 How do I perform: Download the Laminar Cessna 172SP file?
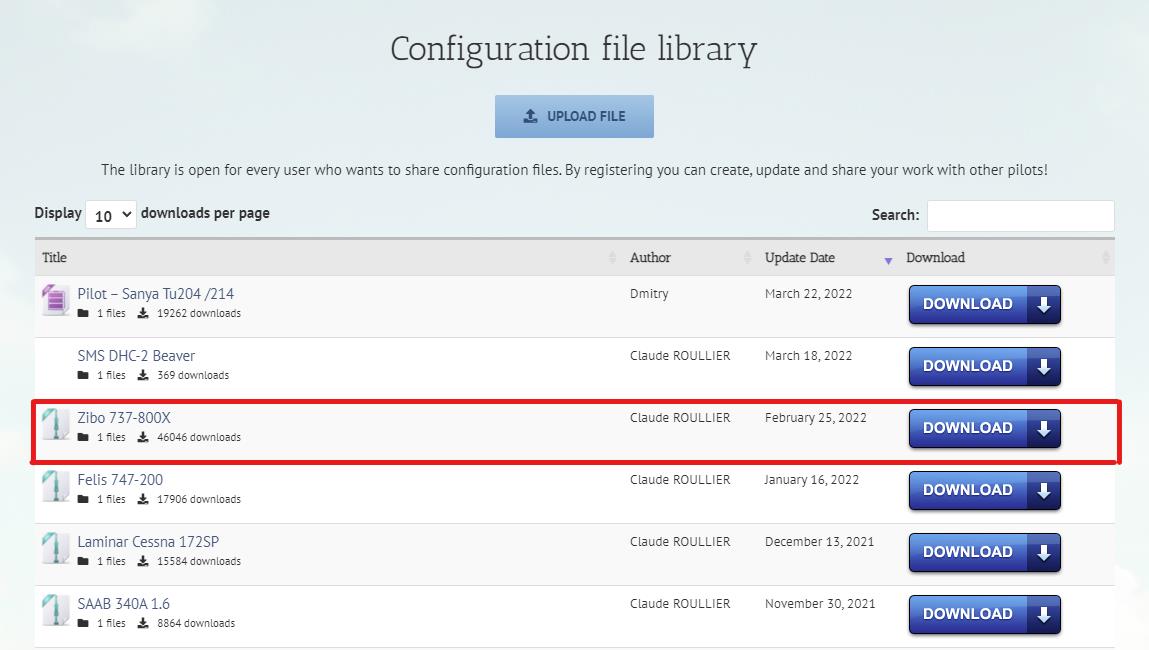click(x=985, y=553)
